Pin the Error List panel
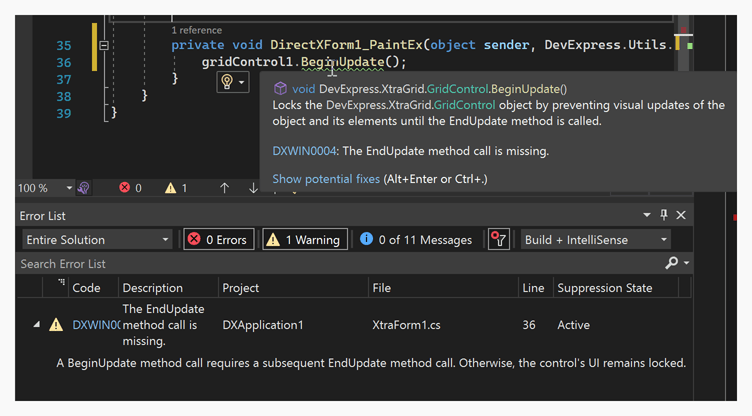The image size is (752, 416). pos(664,215)
